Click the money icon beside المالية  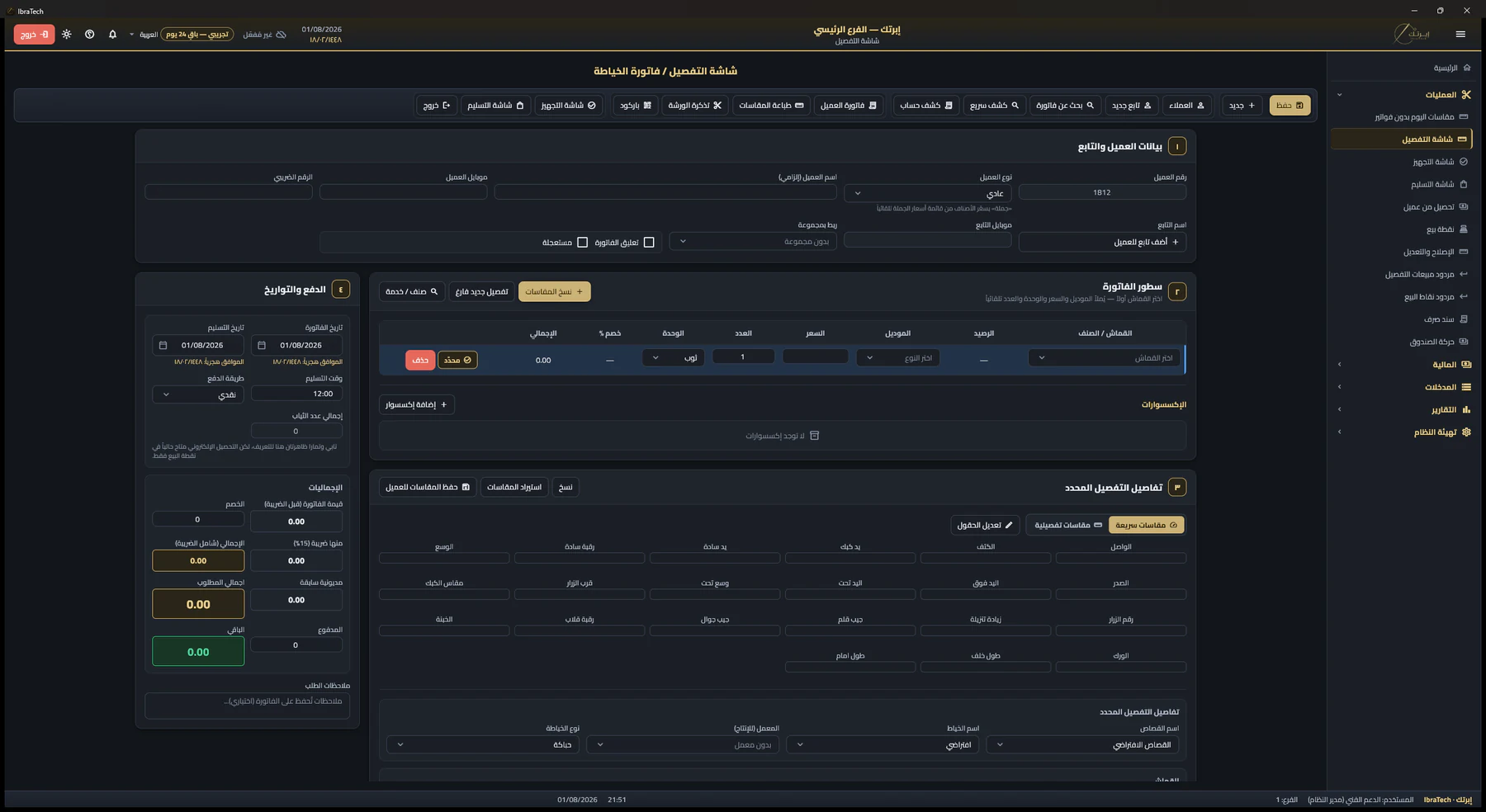coord(1466,364)
